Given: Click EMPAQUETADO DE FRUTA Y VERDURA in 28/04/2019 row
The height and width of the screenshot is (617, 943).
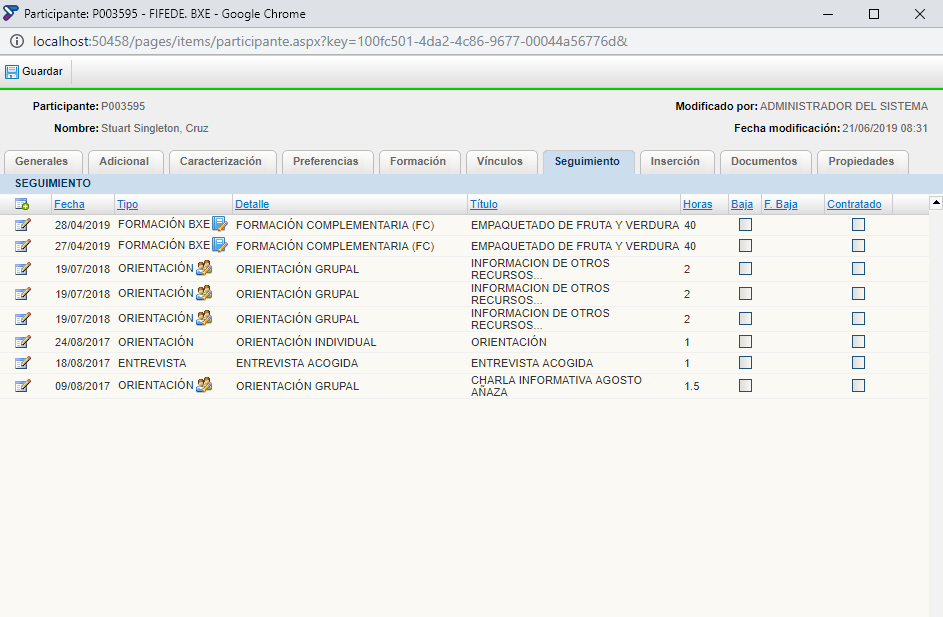Looking at the screenshot, I should 575,226.
